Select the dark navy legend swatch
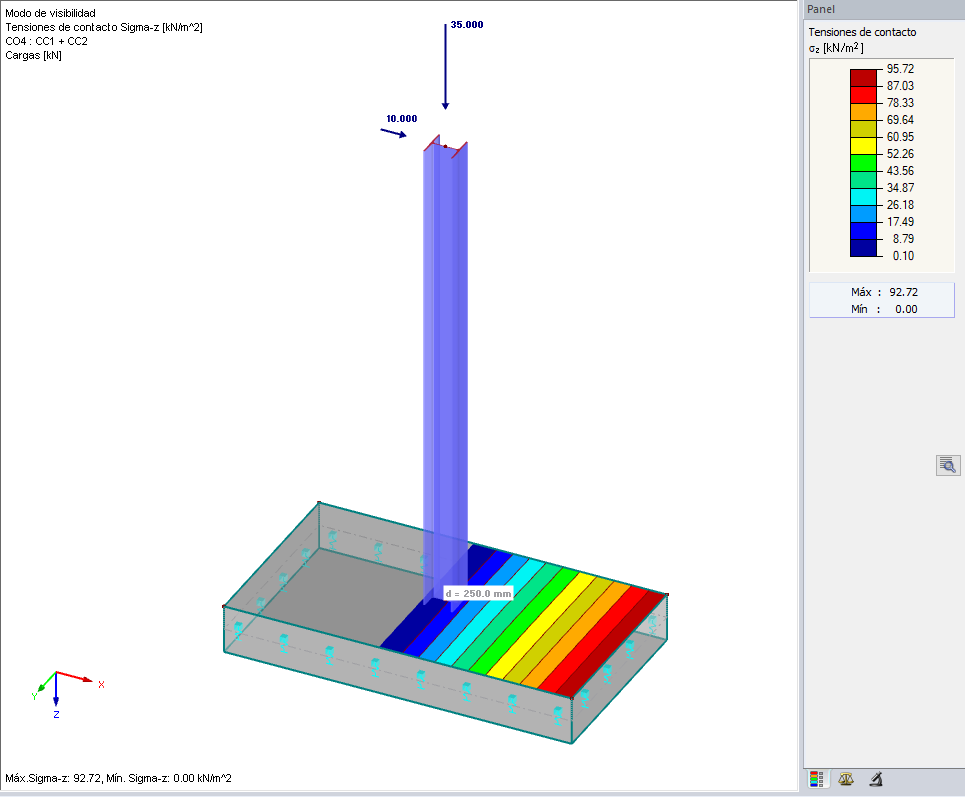 pyautogui.click(x=863, y=247)
